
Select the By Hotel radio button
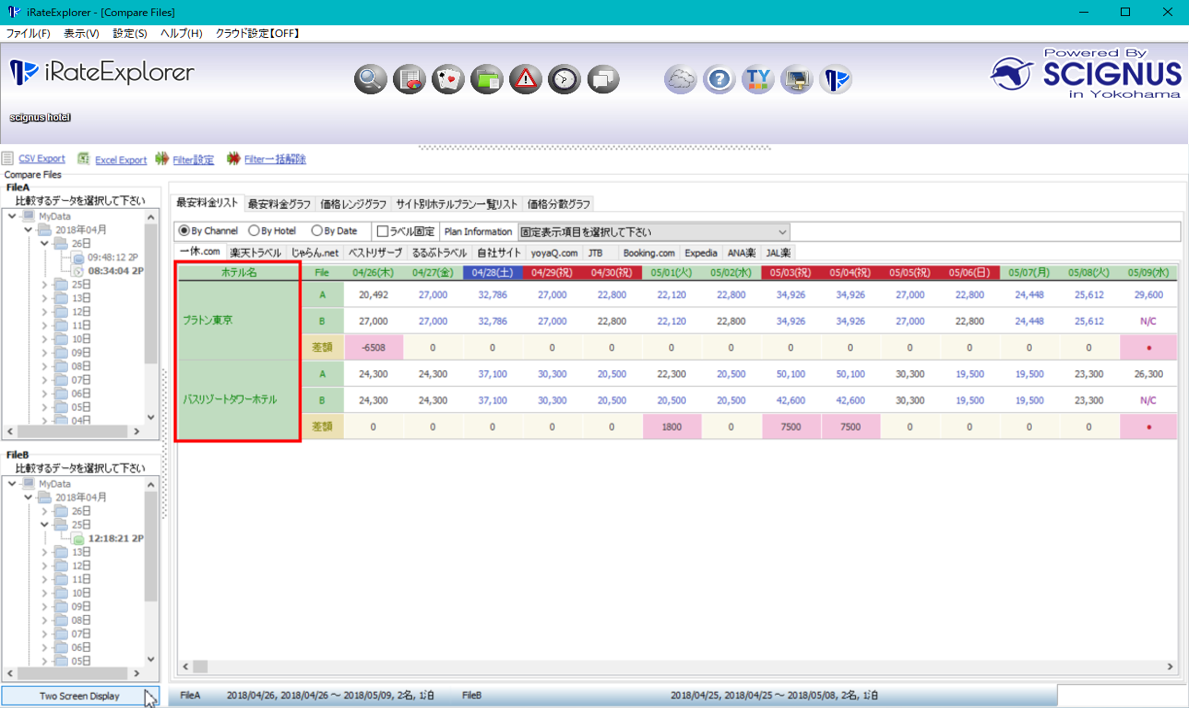[254, 231]
